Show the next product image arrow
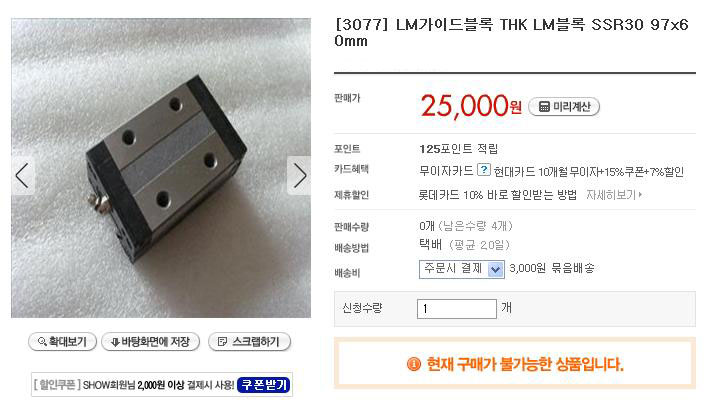The height and width of the screenshot is (406, 715). [299, 176]
